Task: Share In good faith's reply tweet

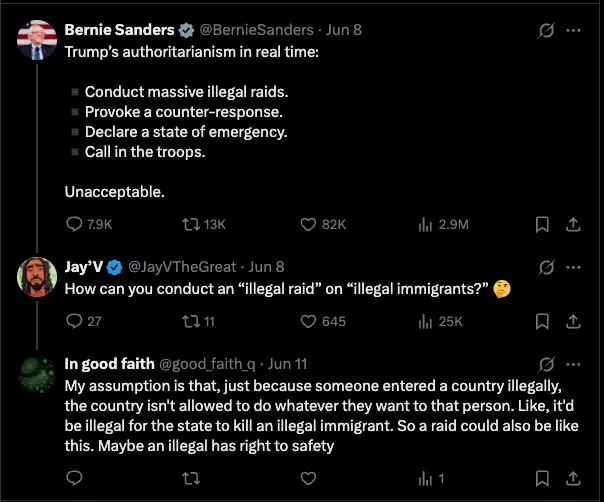Action: (573, 478)
